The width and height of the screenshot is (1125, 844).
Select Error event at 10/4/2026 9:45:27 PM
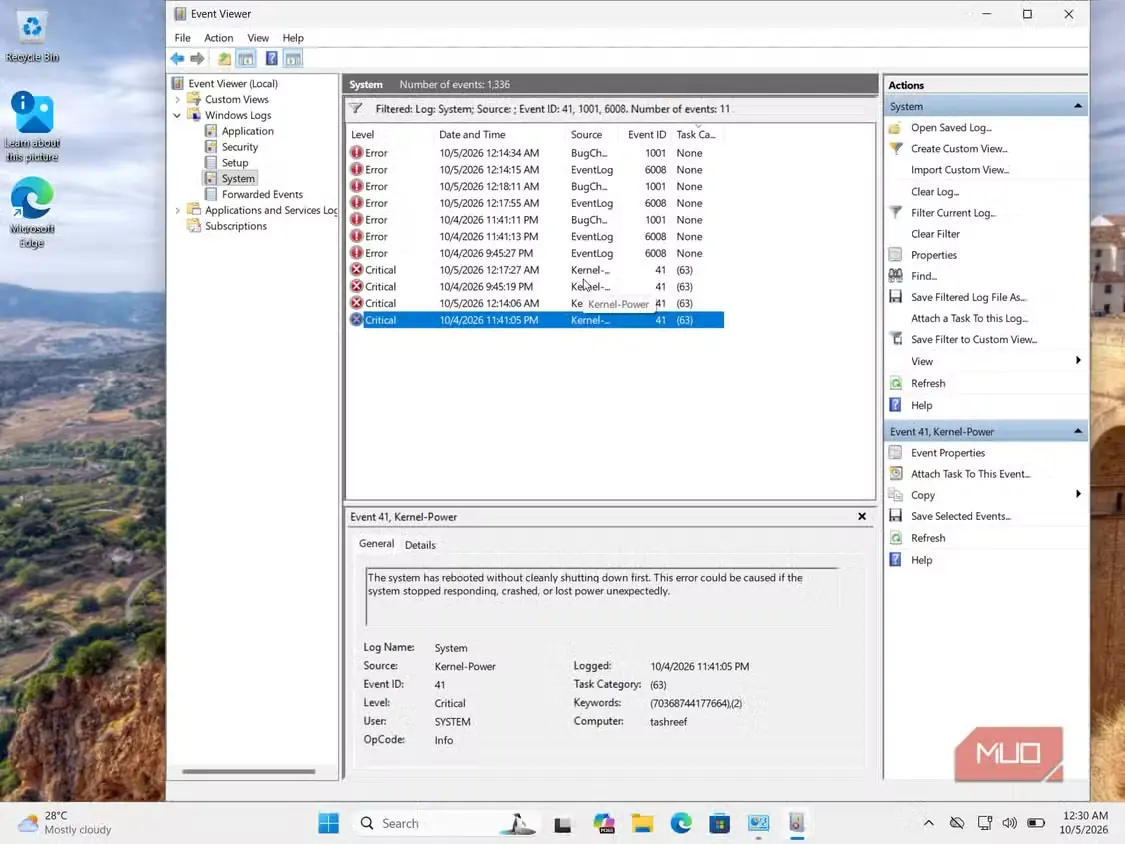click(x=535, y=253)
